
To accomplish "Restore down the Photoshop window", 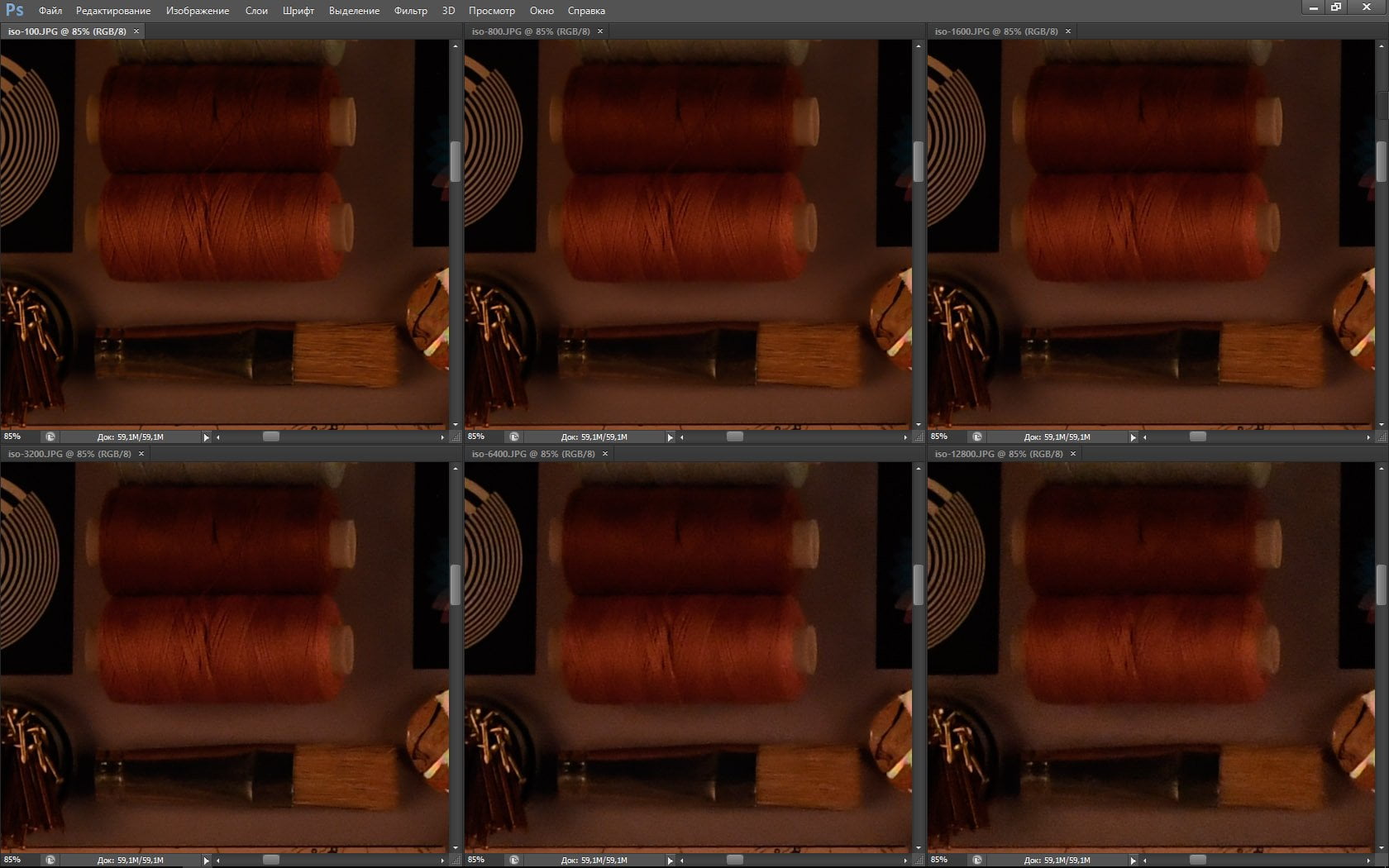I will point(1336,7).
